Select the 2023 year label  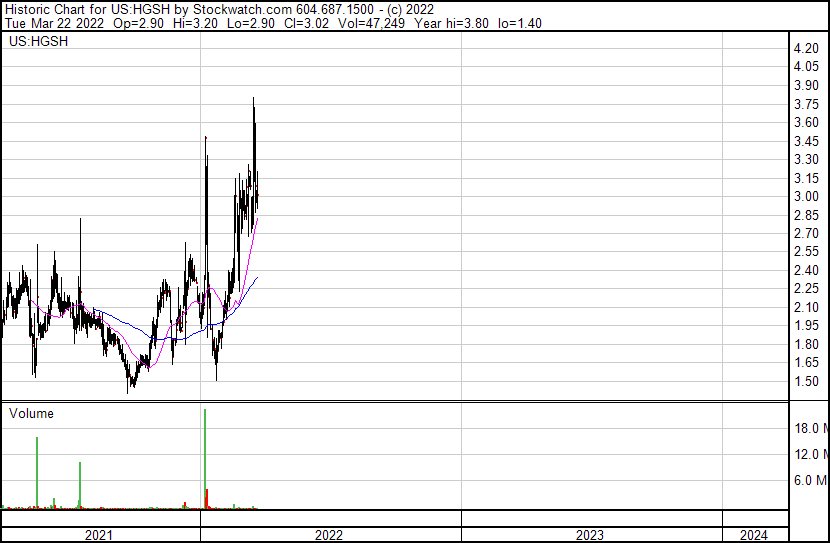[x=590, y=535]
